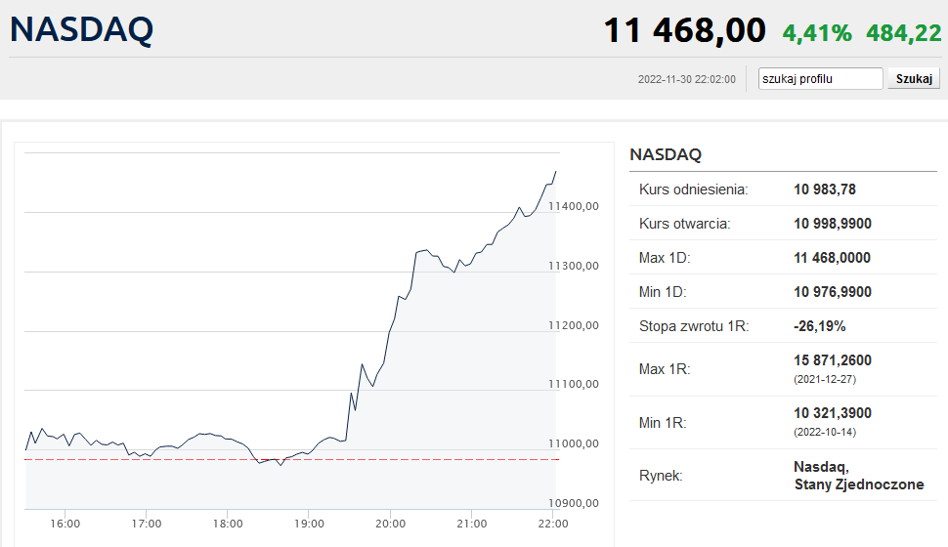Click the 16:00 label on the time axis

point(65,523)
